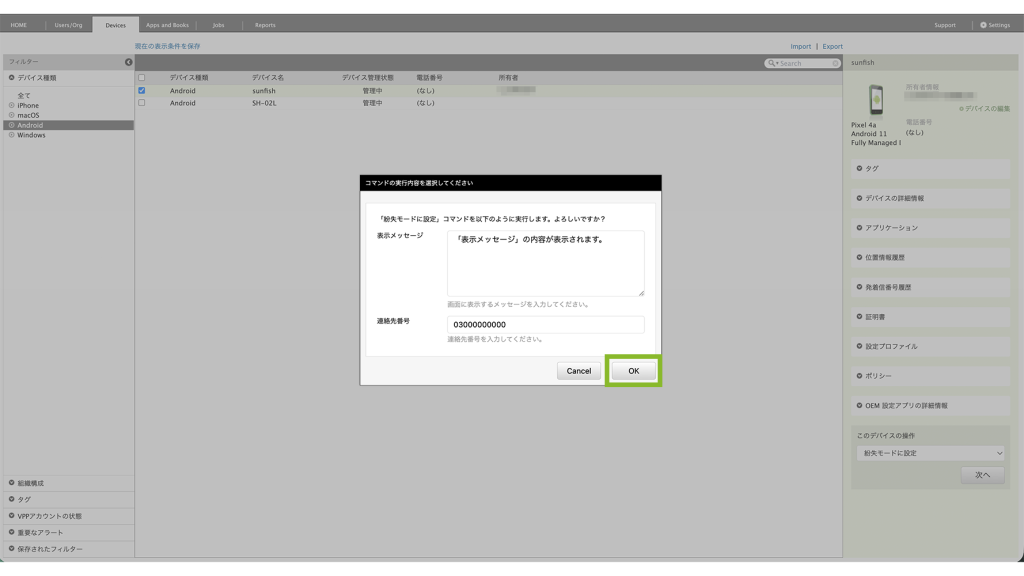Toggle the select-all header checkbox
The height and width of the screenshot is (576, 1024).
point(142,78)
